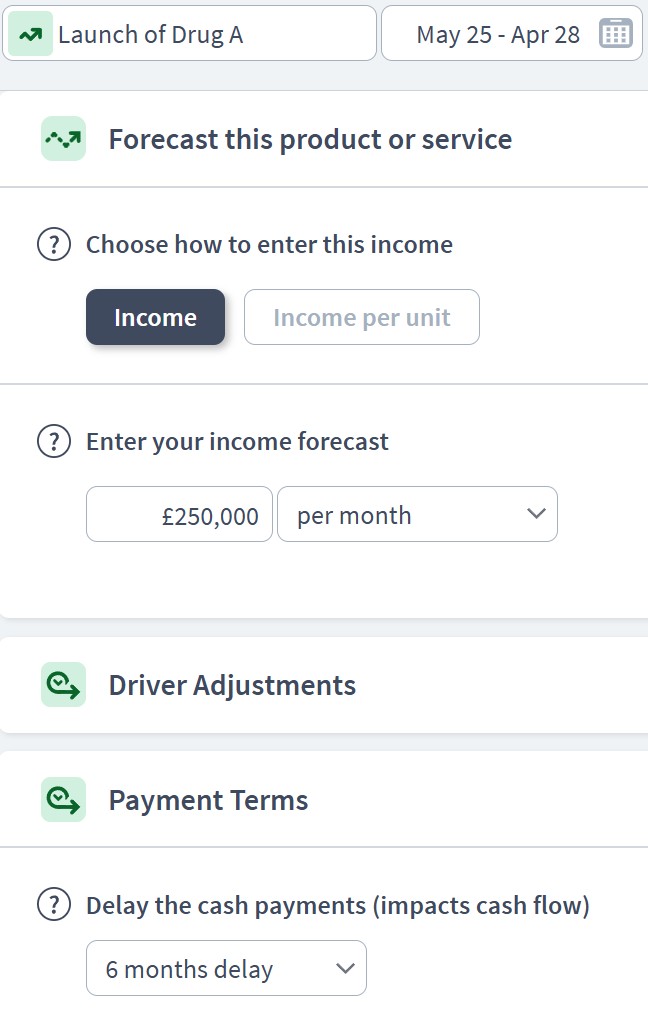Click the forecast product icon in section header
This screenshot has height=1021, width=648.
(63, 139)
